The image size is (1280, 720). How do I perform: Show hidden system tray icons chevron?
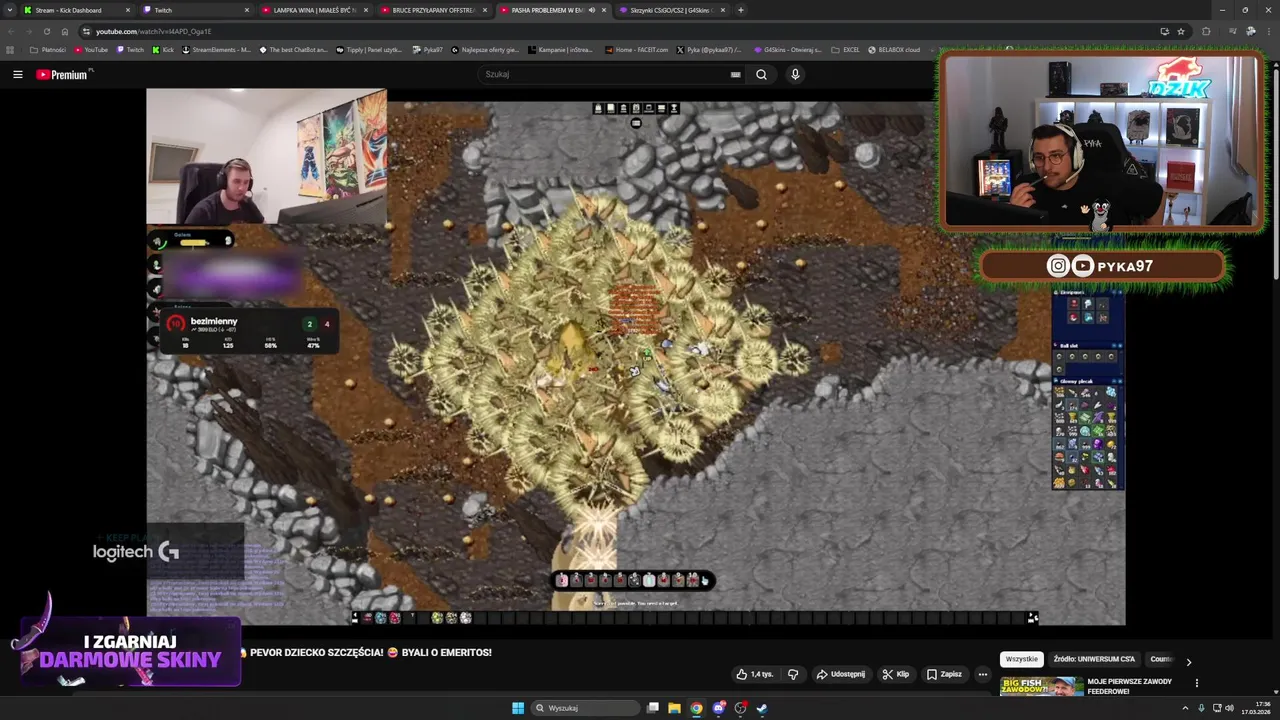pos(1185,708)
